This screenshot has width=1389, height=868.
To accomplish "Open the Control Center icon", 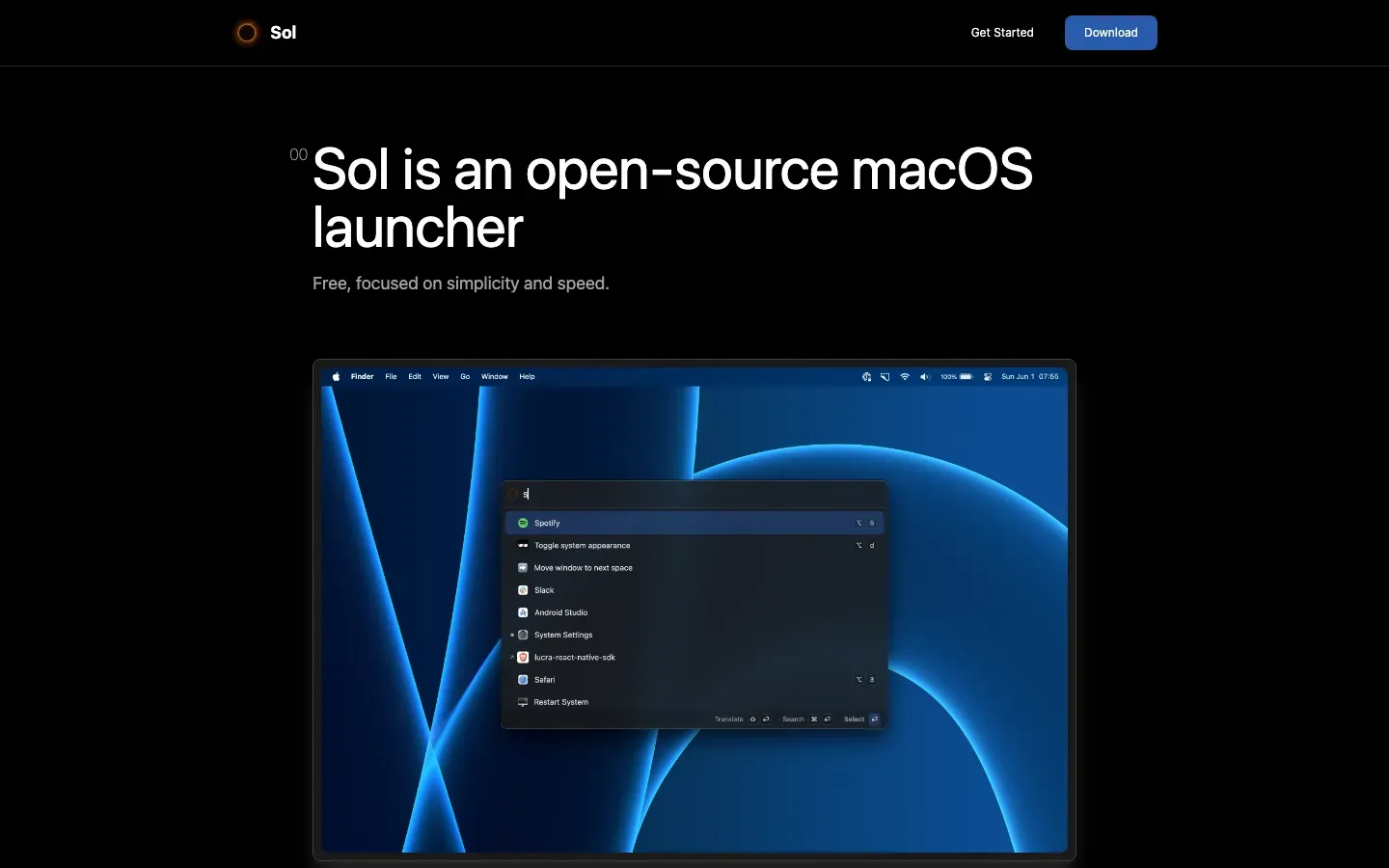I will 988,377.
